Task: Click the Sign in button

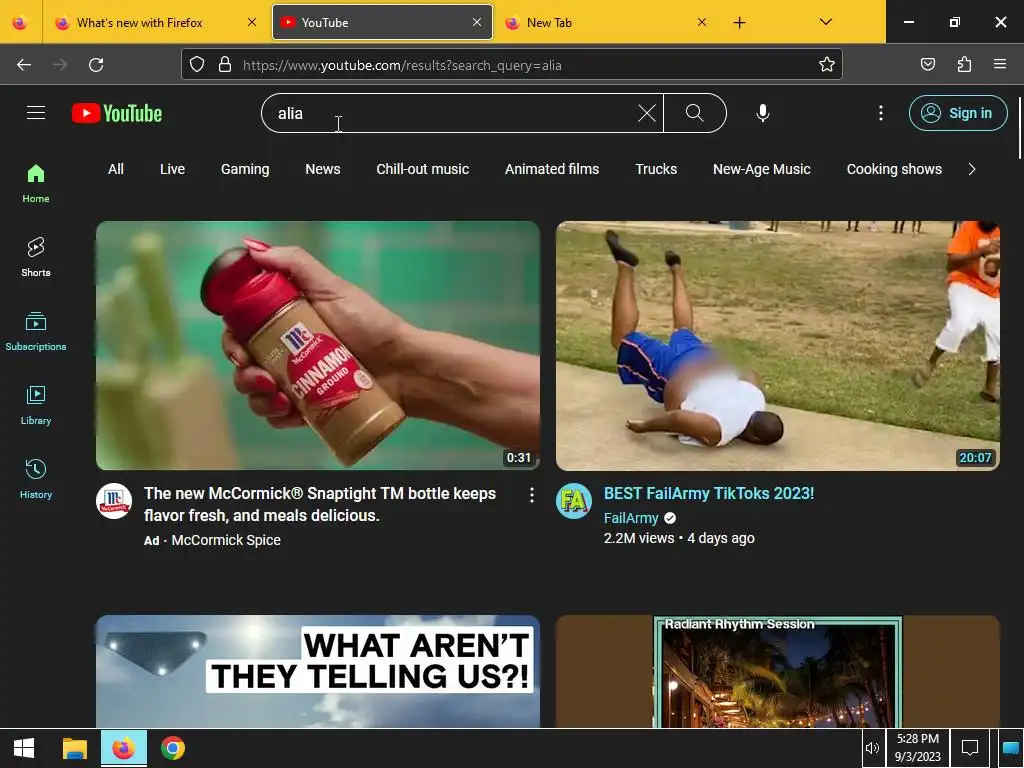Action: pos(958,113)
